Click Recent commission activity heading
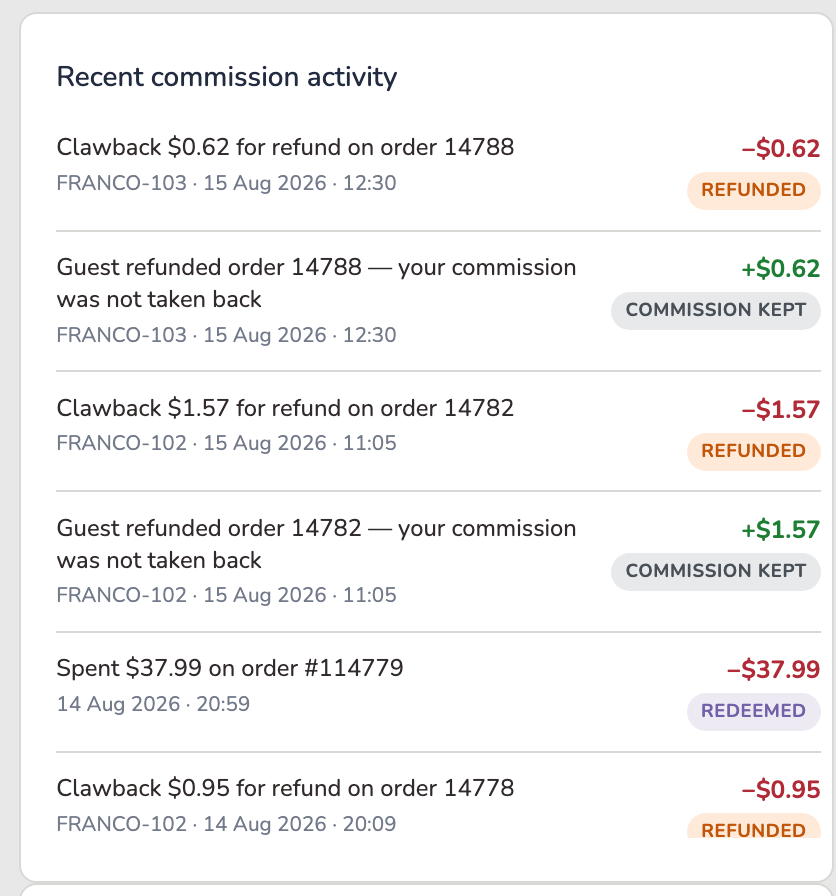The height and width of the screenshot is (896, 836). click(x=227, y=77)
